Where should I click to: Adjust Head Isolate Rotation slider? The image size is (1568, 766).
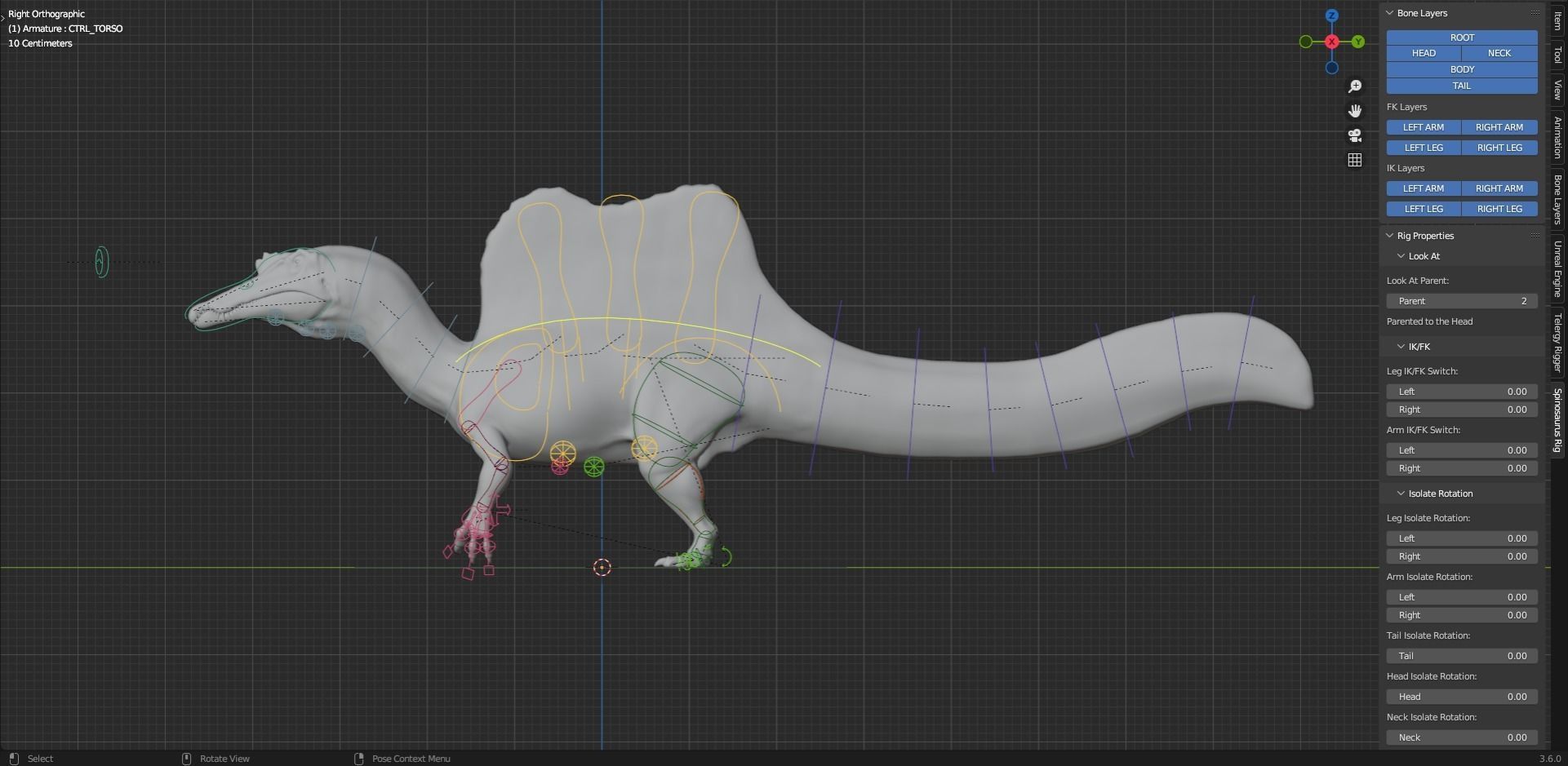click(x=1462, y=697)
